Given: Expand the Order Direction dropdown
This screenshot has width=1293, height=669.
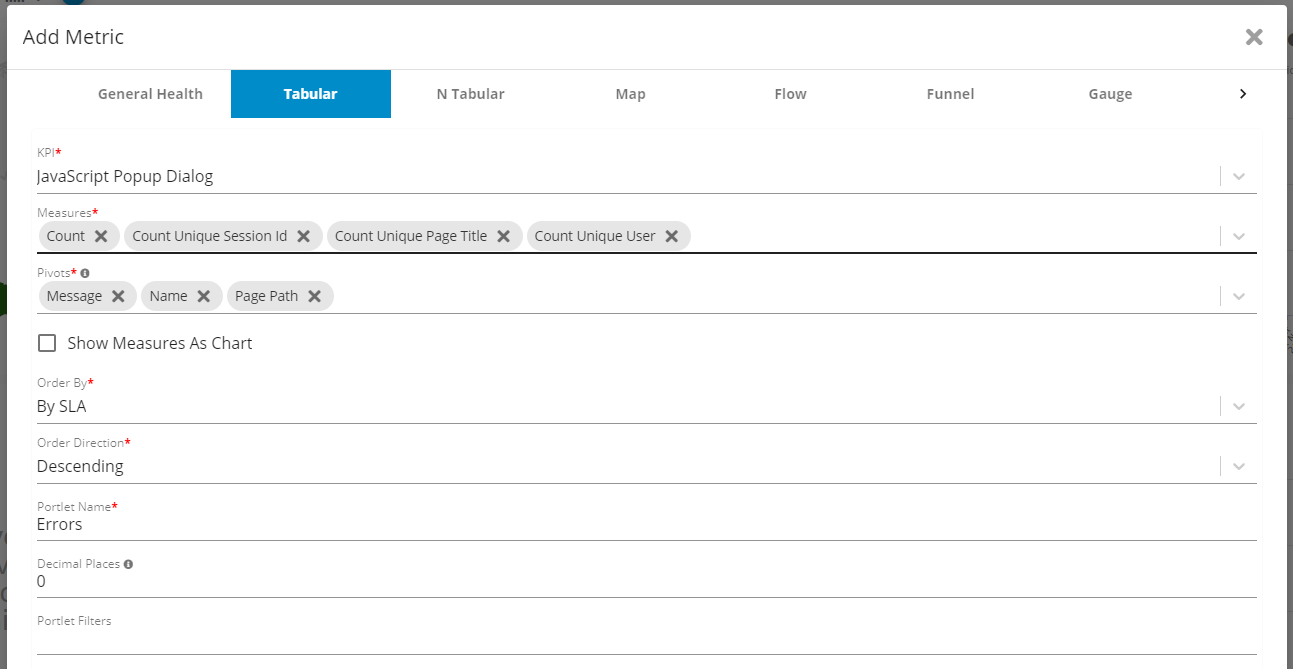Looking at the screenshot, I should tap(1239, 466).
